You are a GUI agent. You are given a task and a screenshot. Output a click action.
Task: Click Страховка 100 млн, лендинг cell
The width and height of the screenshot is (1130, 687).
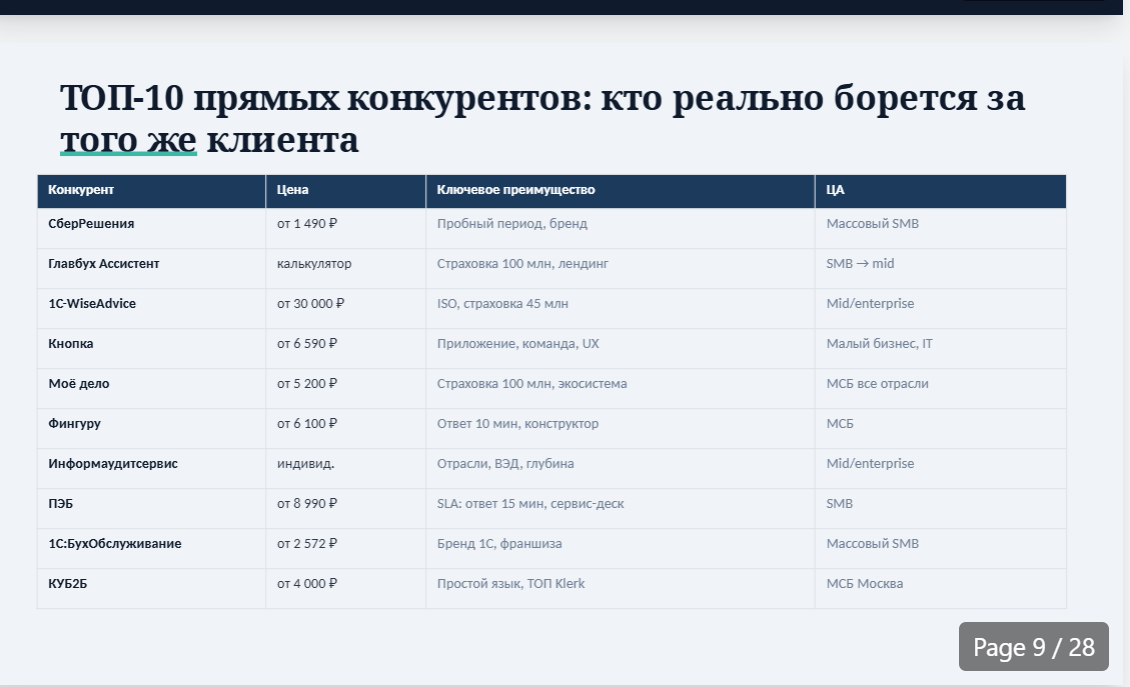(620, 269)
